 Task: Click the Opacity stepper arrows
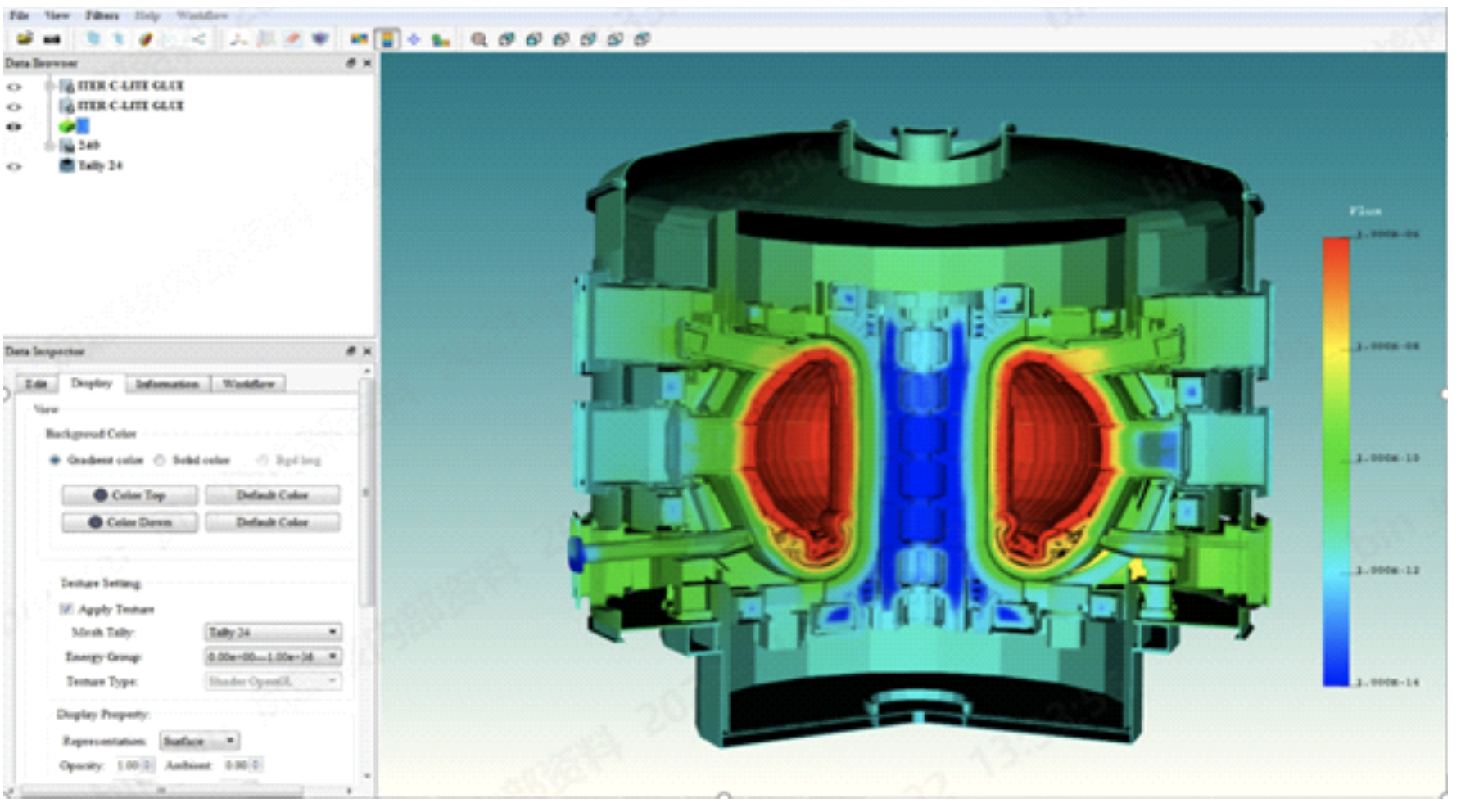pos(148,765)
